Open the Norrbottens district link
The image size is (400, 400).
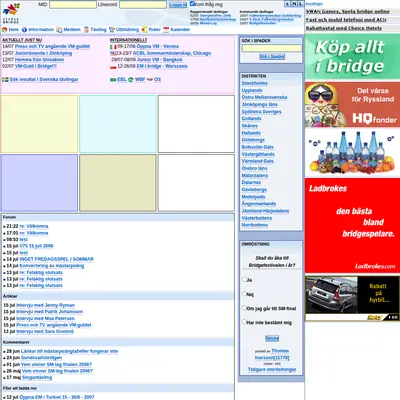255,225
